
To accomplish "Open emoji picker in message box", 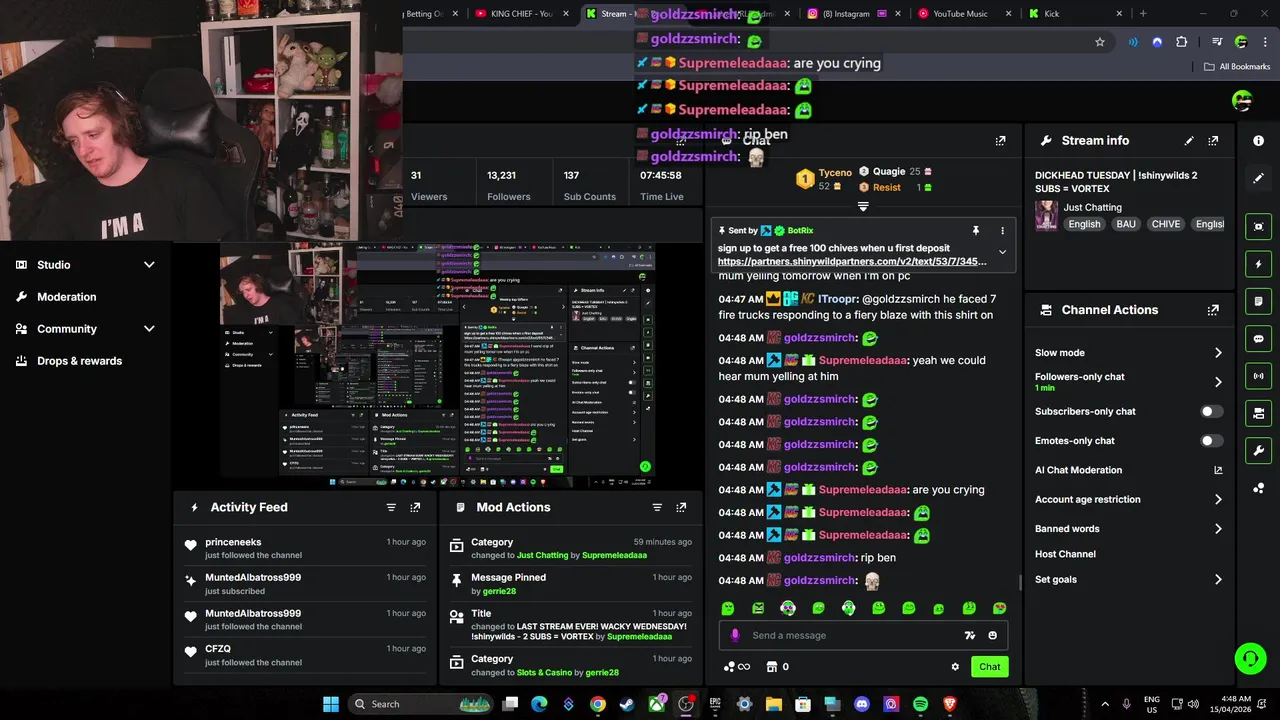I will click(992, 635).
